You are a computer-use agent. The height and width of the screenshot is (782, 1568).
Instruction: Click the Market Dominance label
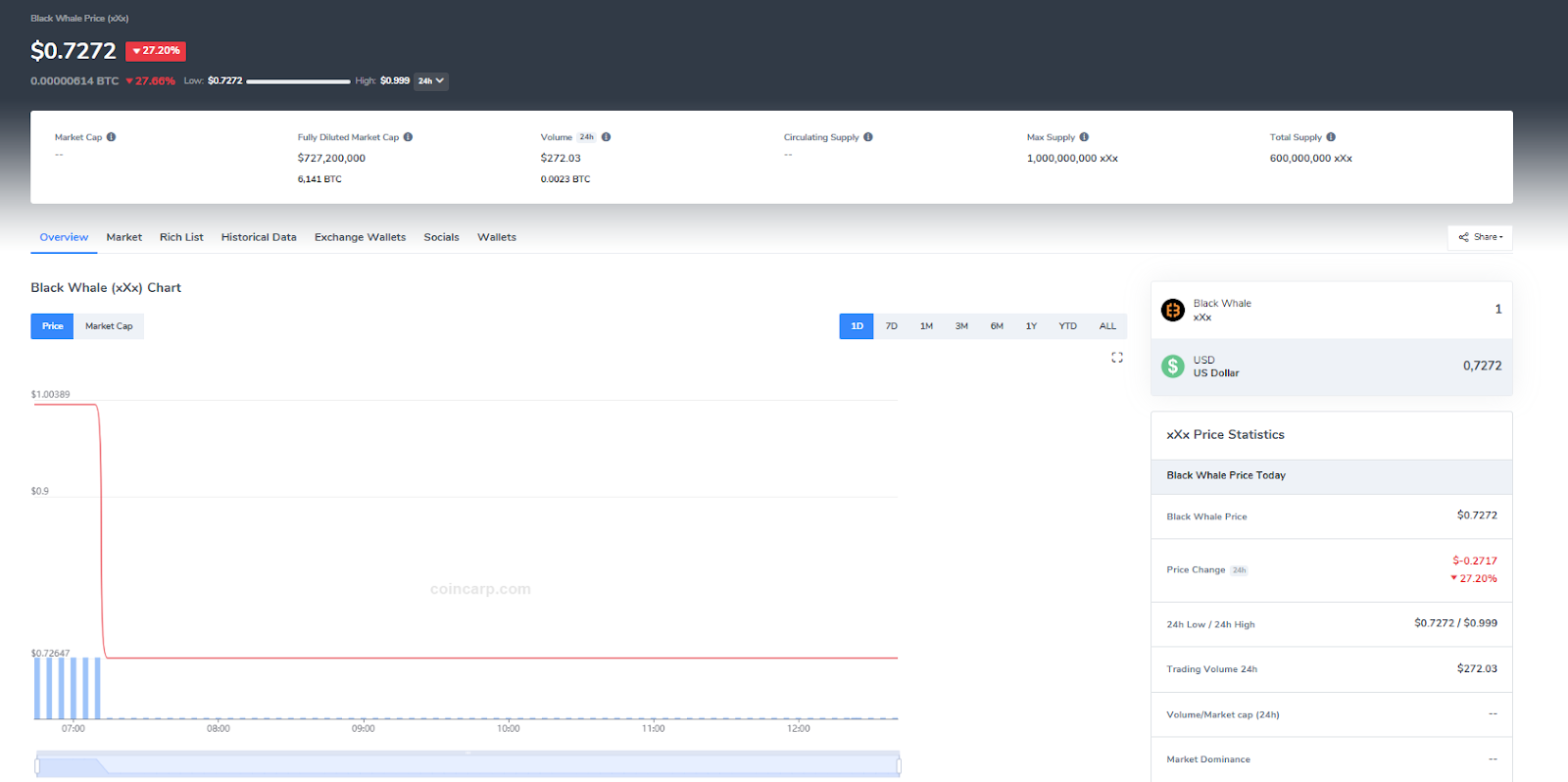point(1208,759)
